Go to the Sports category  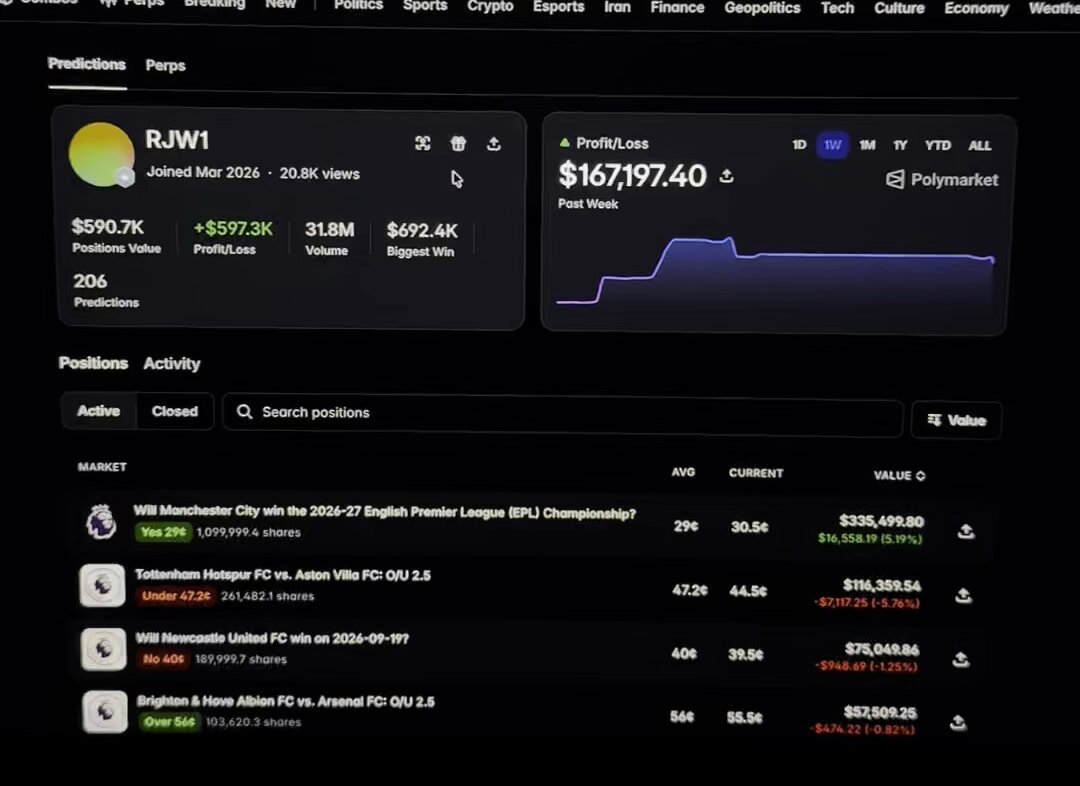coord(425,6)
